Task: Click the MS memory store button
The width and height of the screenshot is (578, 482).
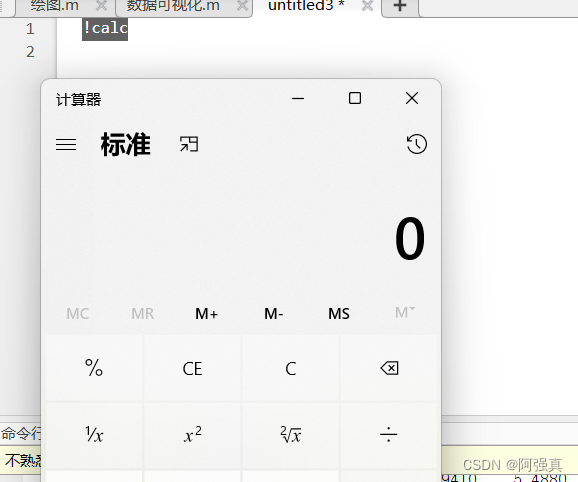Action: (x=339, y=314)
